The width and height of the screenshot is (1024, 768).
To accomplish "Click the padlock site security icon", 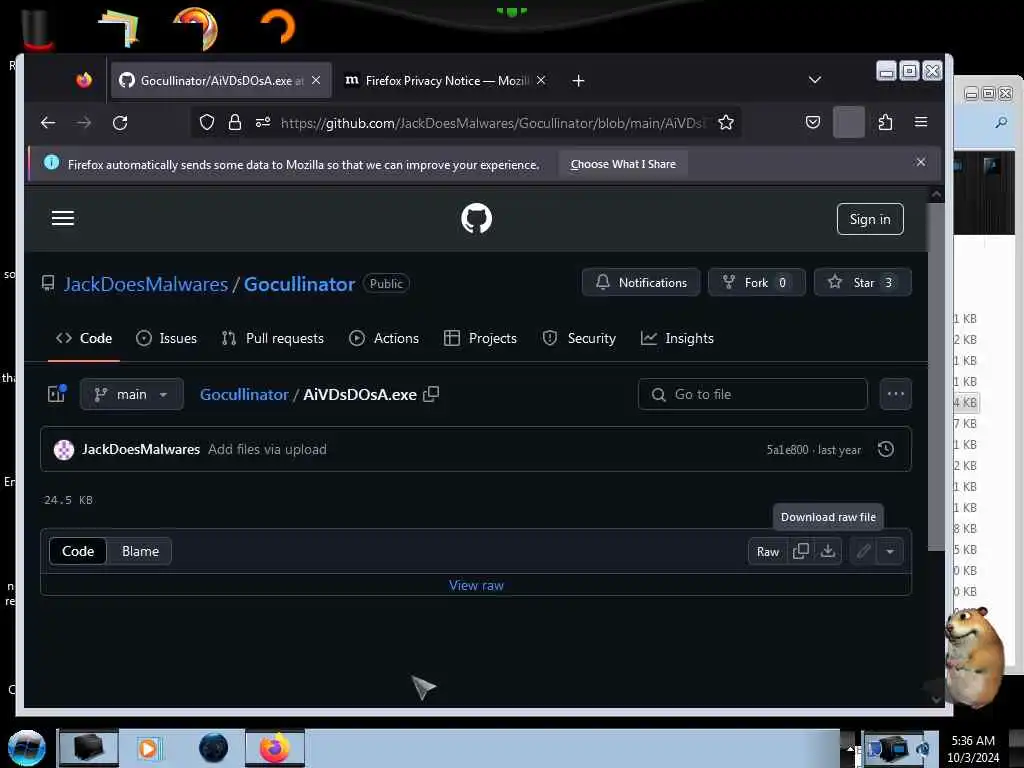I will pyautogui.click(x=234, y=123).
